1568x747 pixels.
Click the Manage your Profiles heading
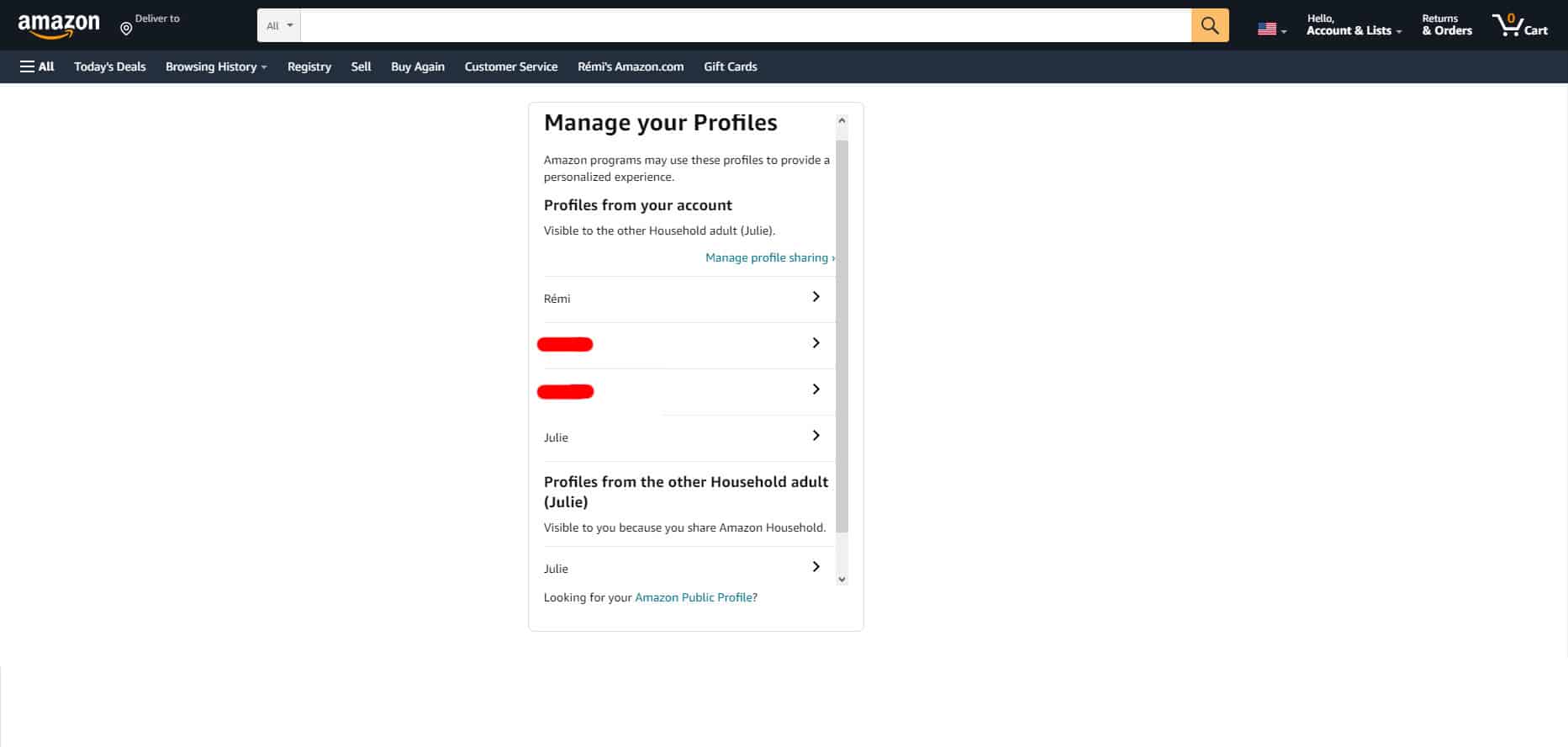click(x=661, y=123)
